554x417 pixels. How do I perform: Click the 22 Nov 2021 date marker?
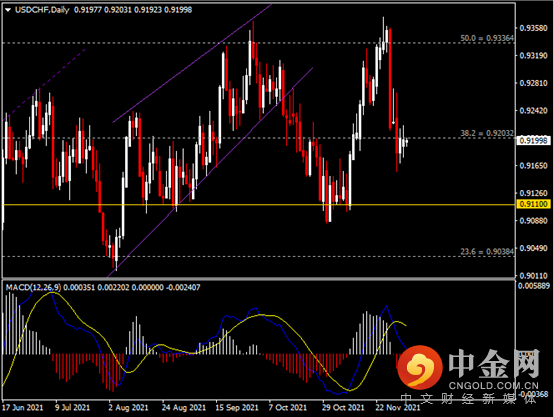(398, 407)
